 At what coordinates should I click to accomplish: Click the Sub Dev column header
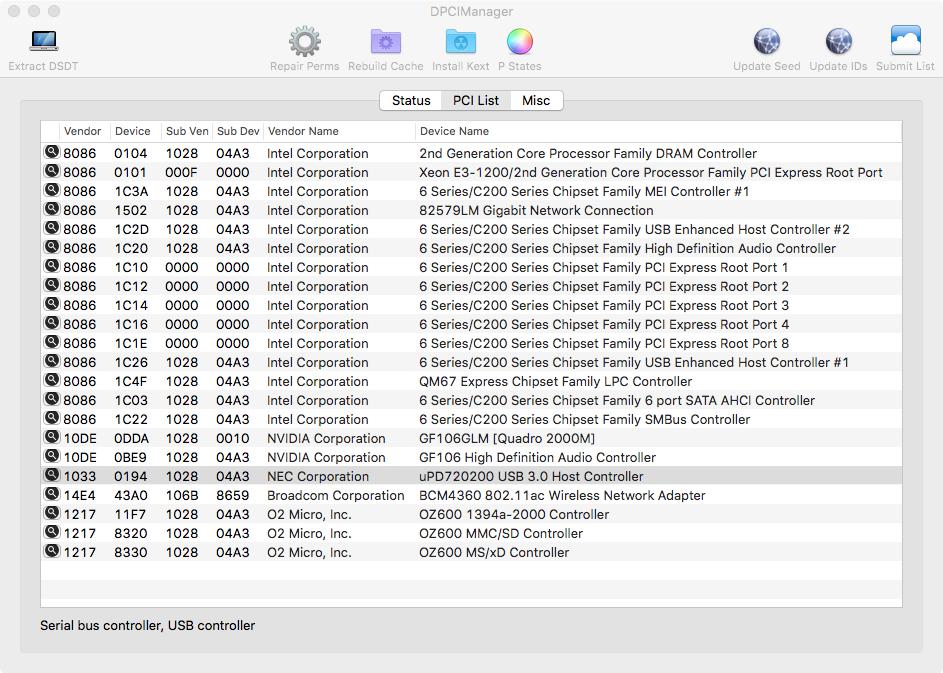[238, 131]
